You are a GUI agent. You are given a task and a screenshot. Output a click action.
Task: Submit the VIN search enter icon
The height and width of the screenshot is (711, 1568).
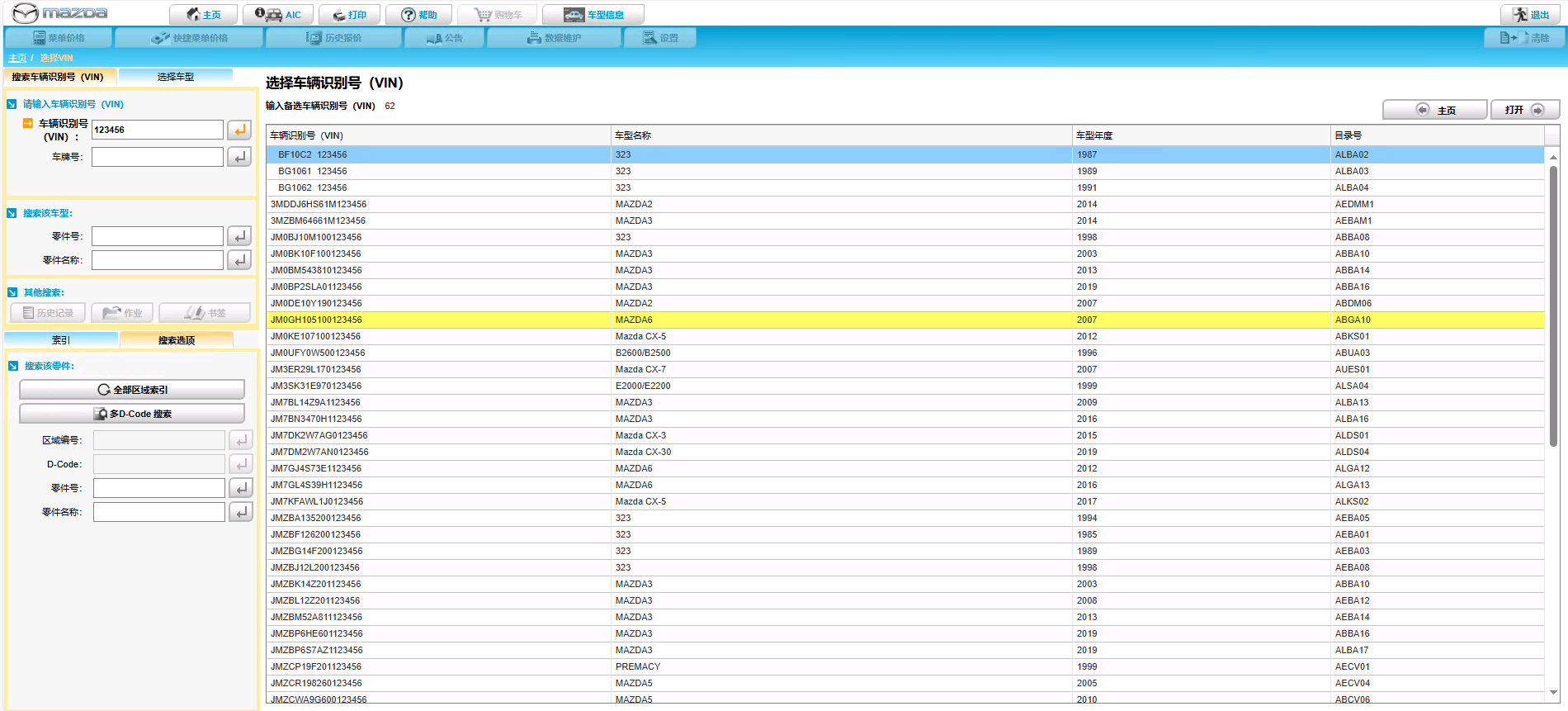pos(239,130)
